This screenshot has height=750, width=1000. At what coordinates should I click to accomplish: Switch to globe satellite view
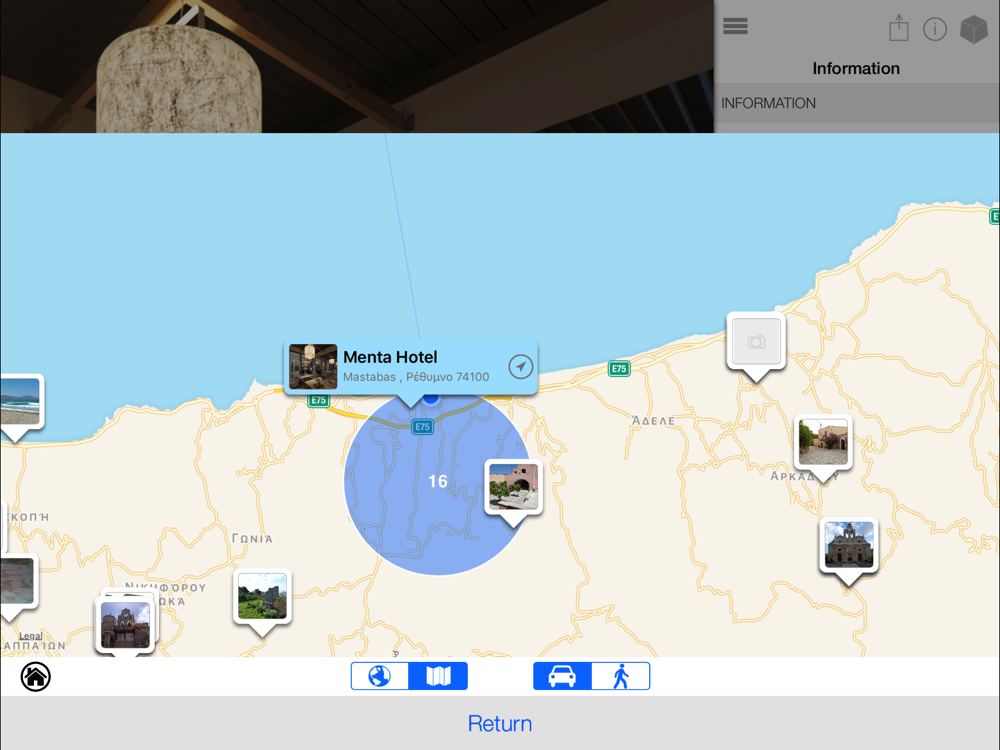tap(380, 676)
